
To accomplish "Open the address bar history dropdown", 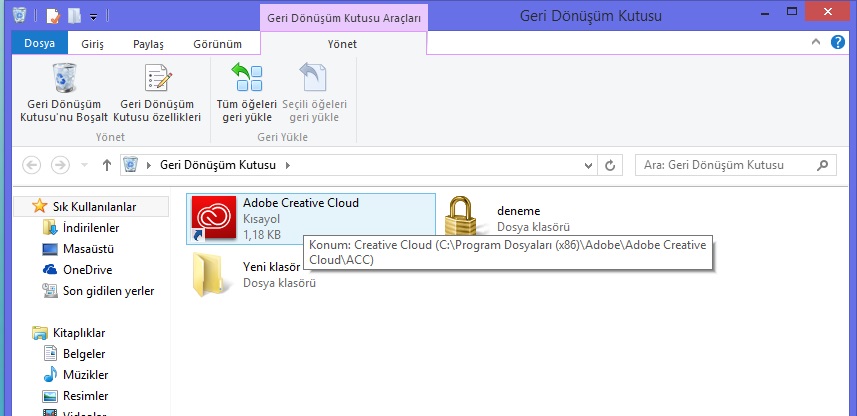I will [x=589, y=165].
